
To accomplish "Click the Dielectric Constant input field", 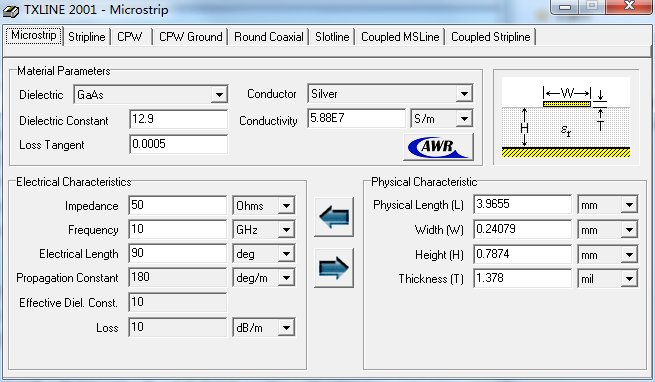I will tap(178, 119).
